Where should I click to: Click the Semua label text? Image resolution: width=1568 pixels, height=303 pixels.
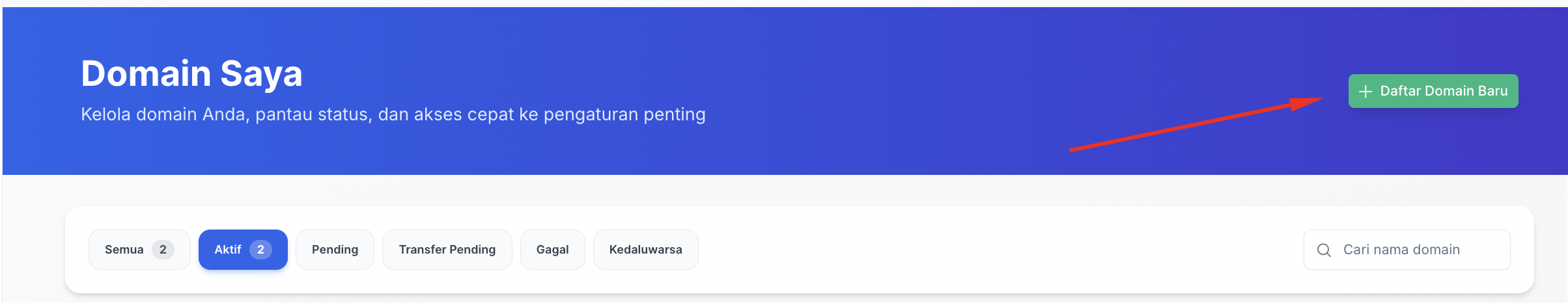tap(124, 250)
